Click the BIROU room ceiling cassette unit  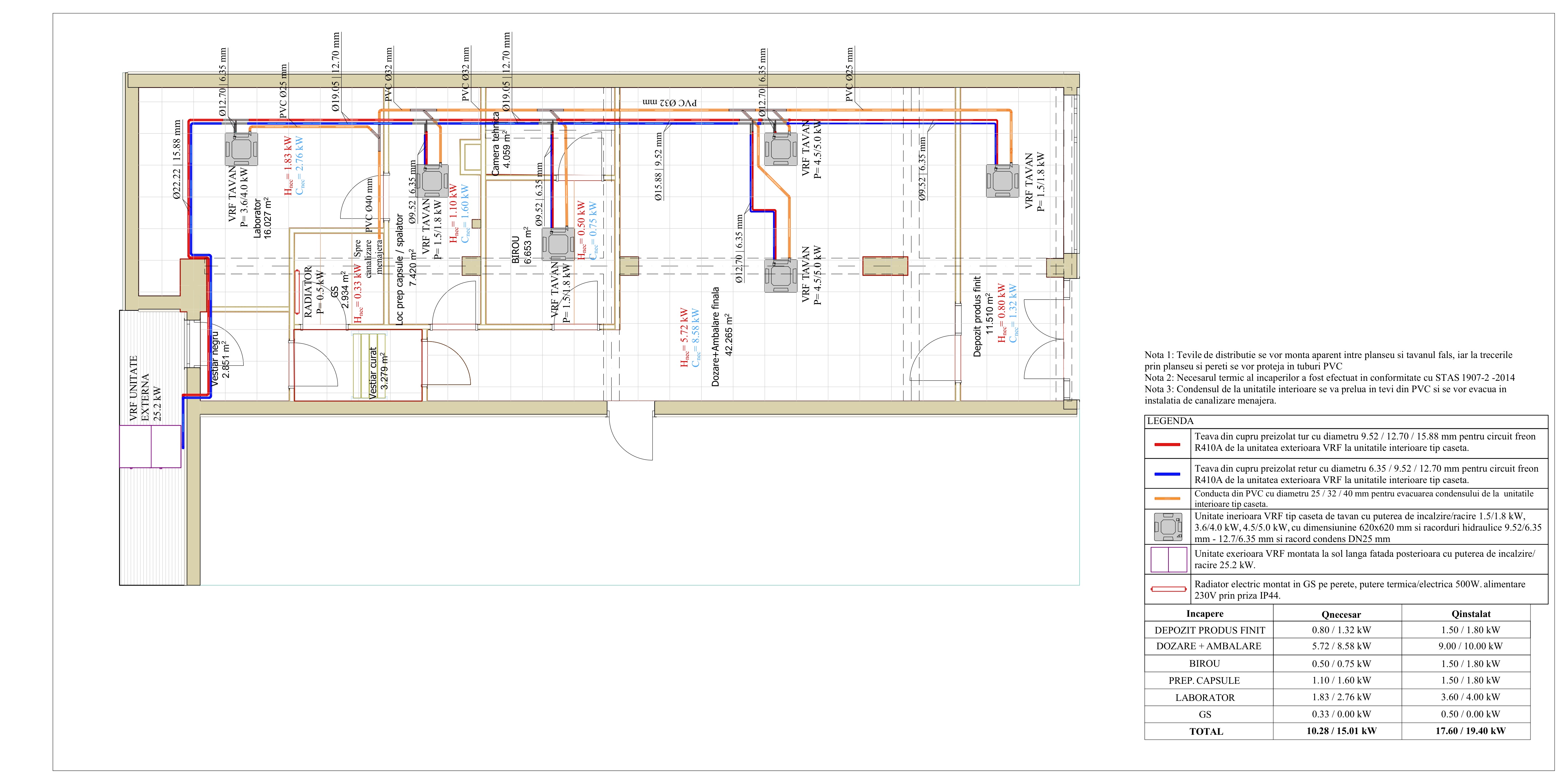558,245
